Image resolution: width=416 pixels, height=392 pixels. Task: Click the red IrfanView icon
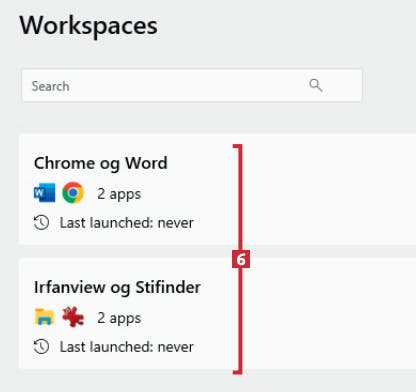tap(73, 317)
